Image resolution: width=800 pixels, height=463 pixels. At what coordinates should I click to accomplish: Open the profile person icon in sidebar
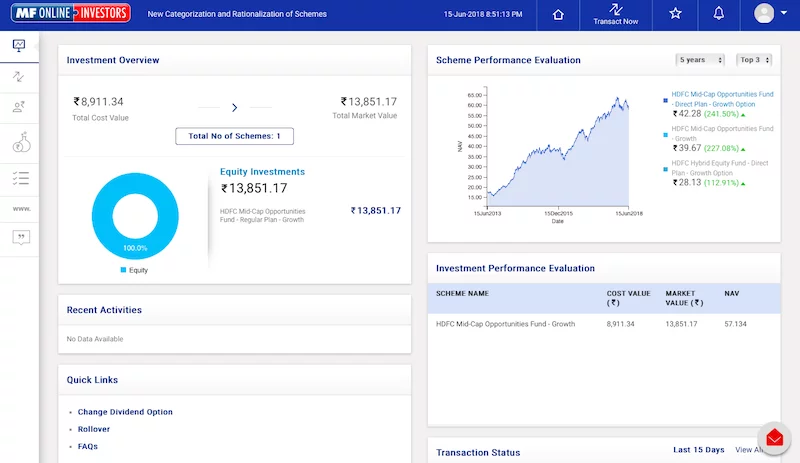coord(19,107)
